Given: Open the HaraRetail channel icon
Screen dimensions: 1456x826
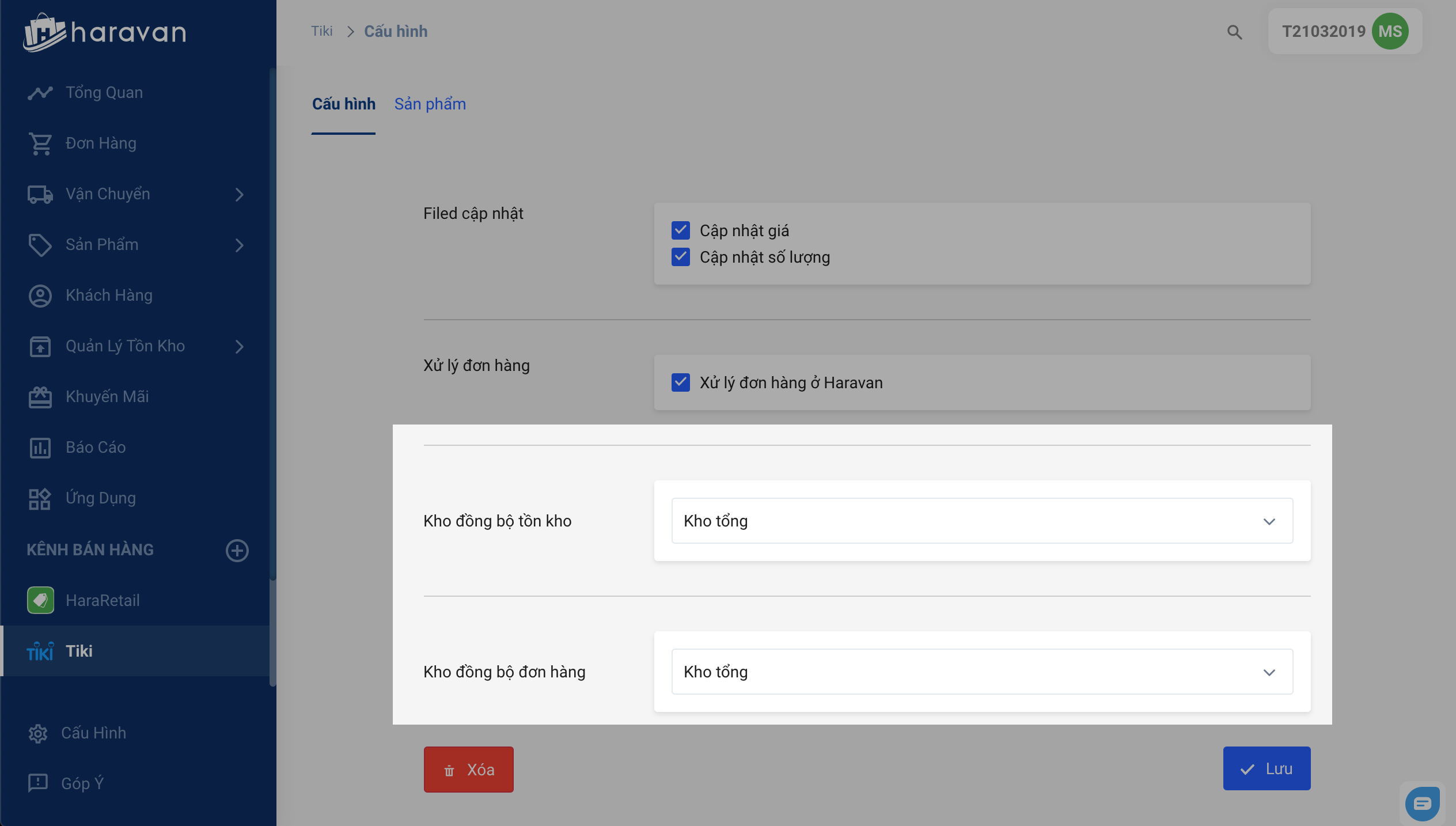Looking at the screenshot, I should 40,600.
